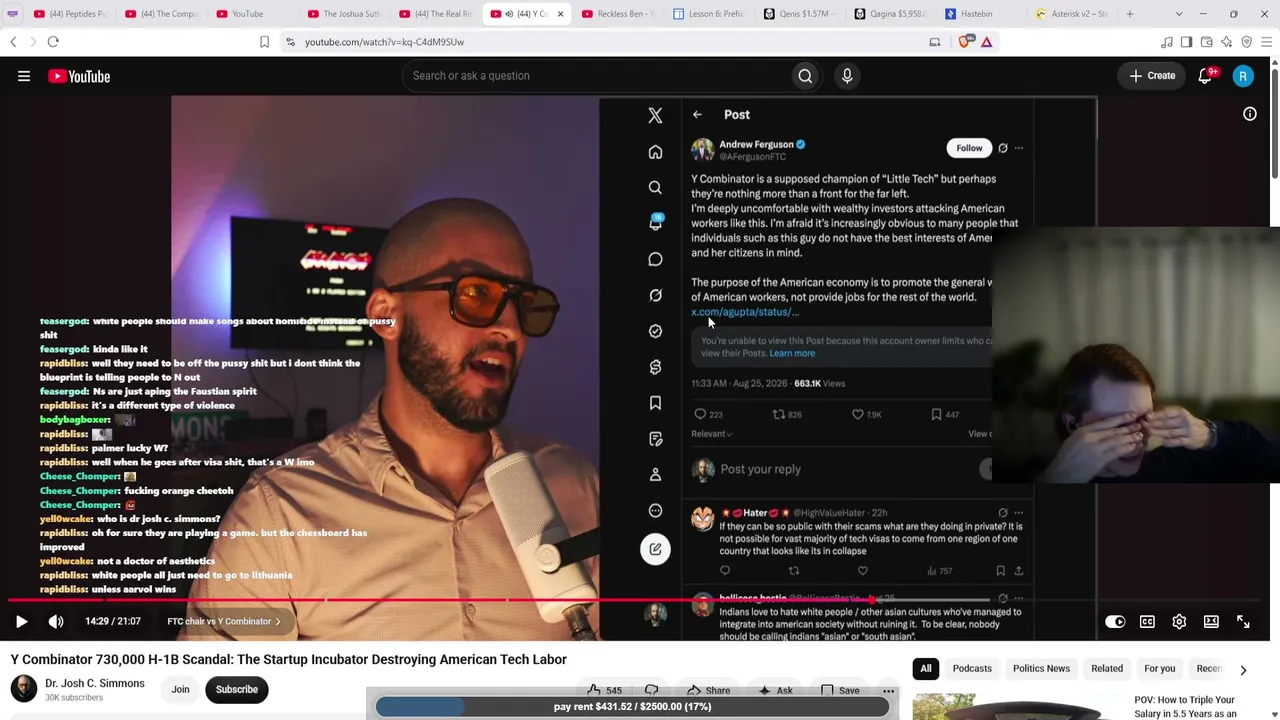The height and width of the screenshot is (720, 1280).
Task: Open more actions menu below video
Action: point(888,690)
